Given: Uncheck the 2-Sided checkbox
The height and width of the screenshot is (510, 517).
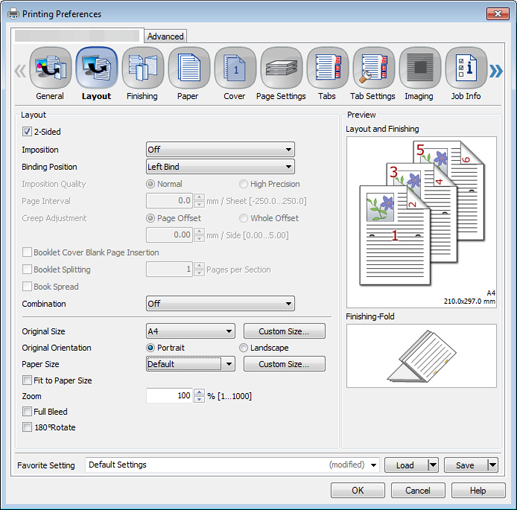Looking at the screenshot, I should click(x=27, y=131).
